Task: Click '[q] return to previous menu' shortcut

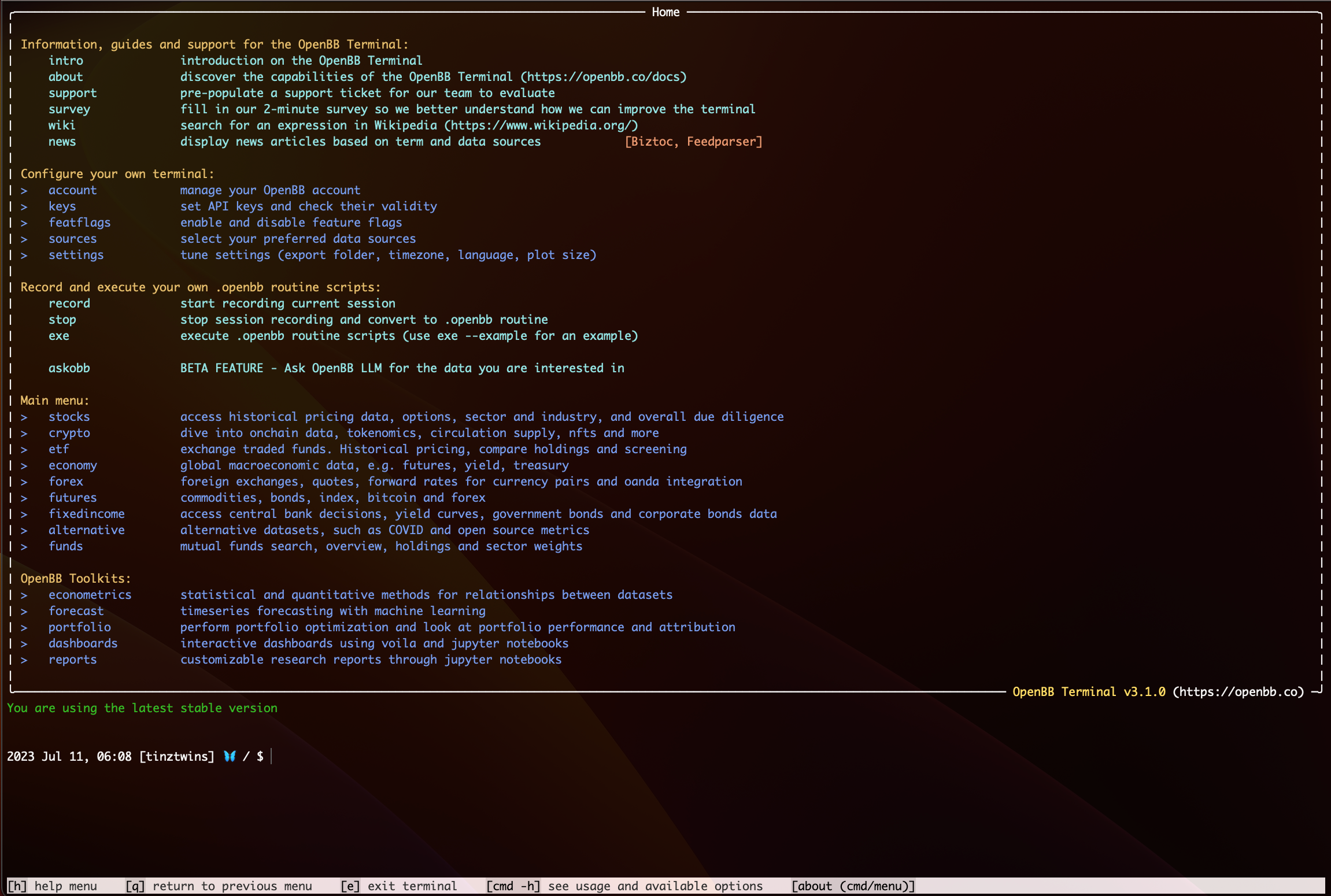Action: coord(219,886)
